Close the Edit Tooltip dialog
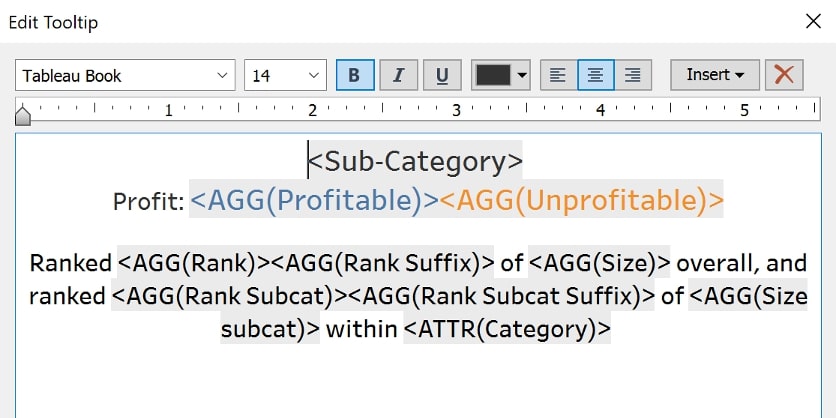Image resolution: width=836 pixels, height=418 pixels. pos(813,21)
